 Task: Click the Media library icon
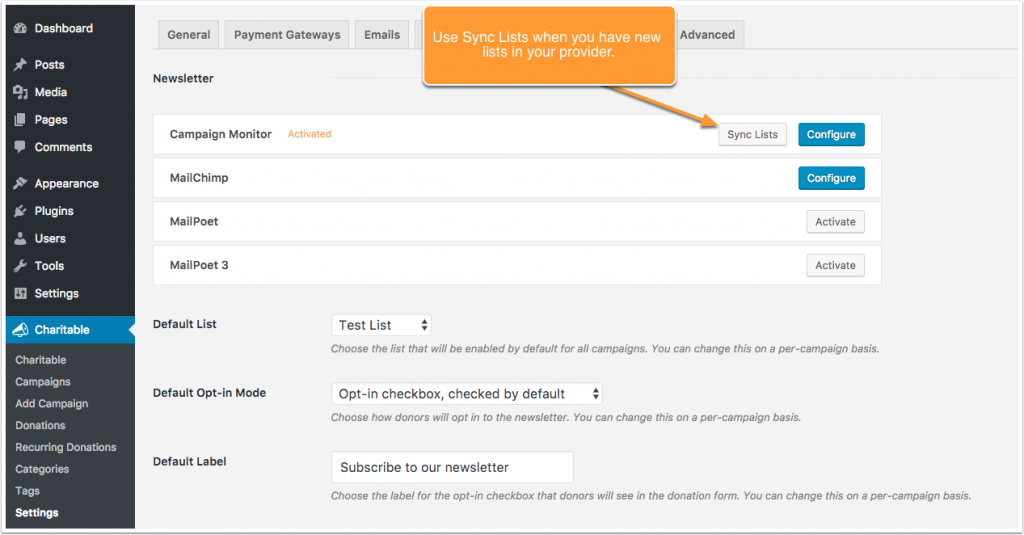tap(20, 92)
